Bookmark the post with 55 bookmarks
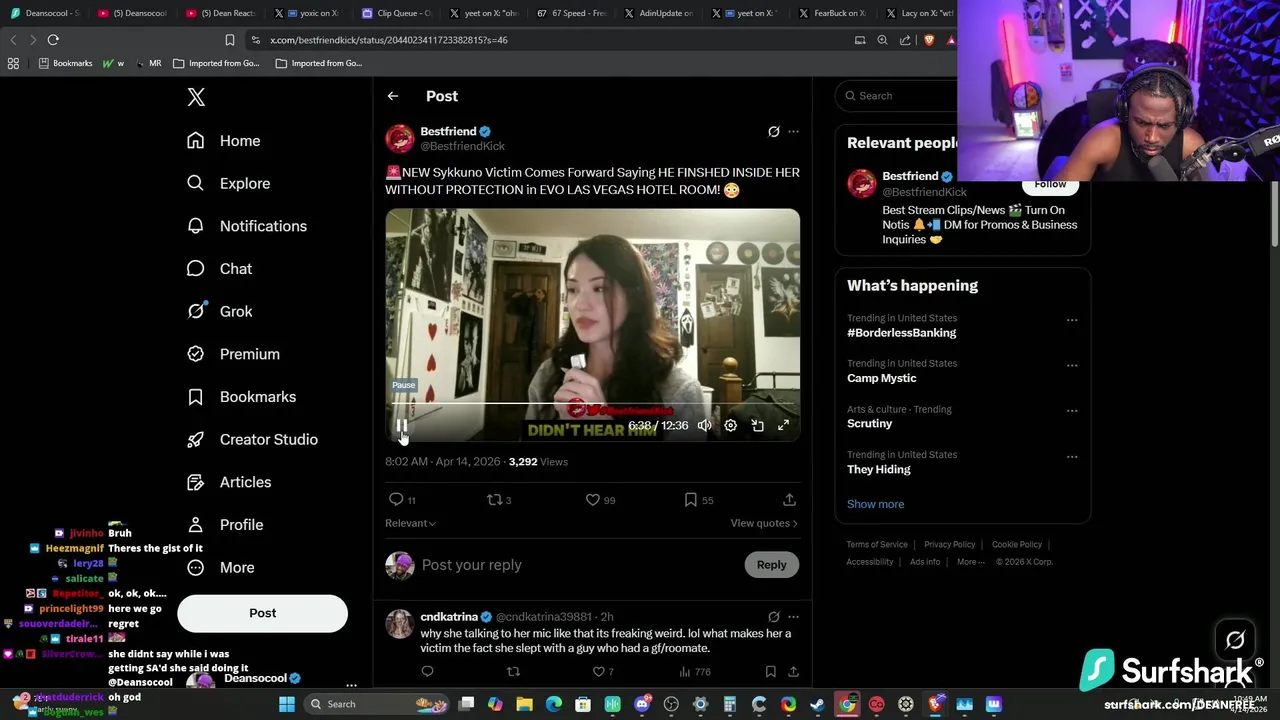The image size is (1280, 720). 699,499
